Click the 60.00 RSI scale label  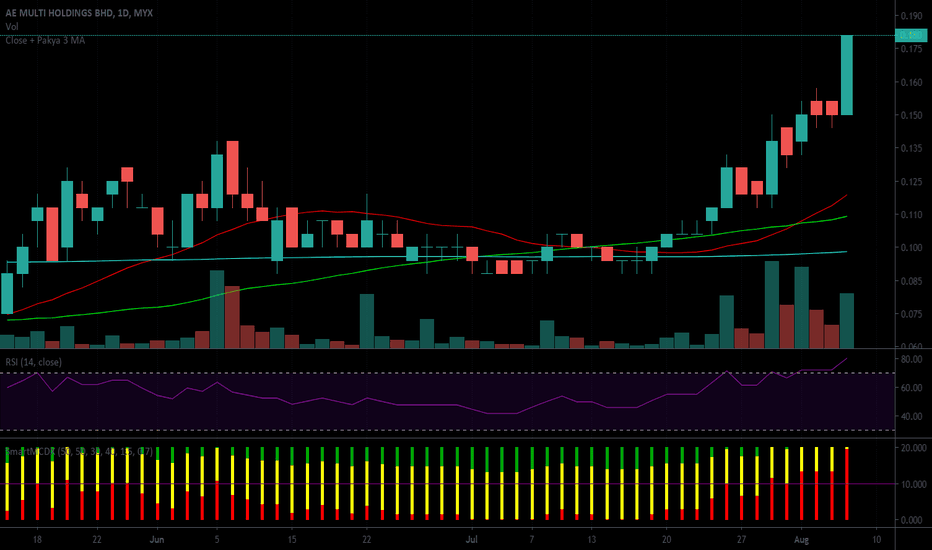point(912,388)
